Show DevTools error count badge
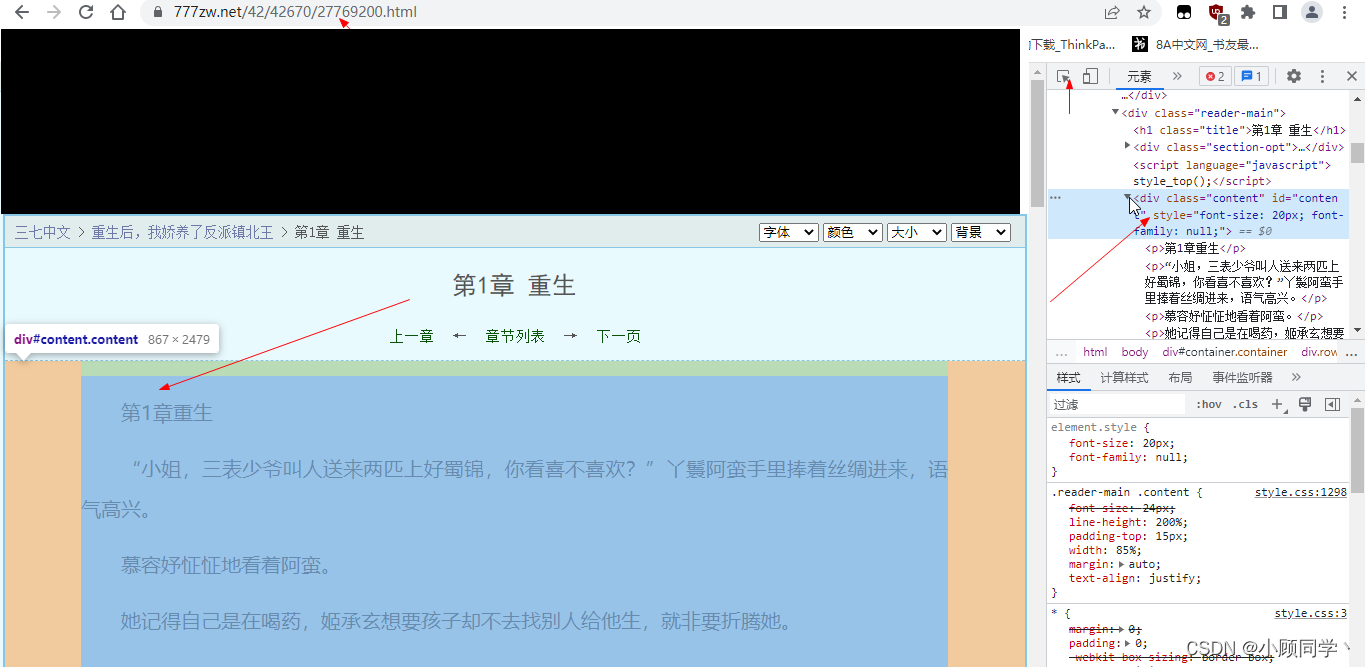The height and width of the screenshot is (667, 1365). (1215, 76)
